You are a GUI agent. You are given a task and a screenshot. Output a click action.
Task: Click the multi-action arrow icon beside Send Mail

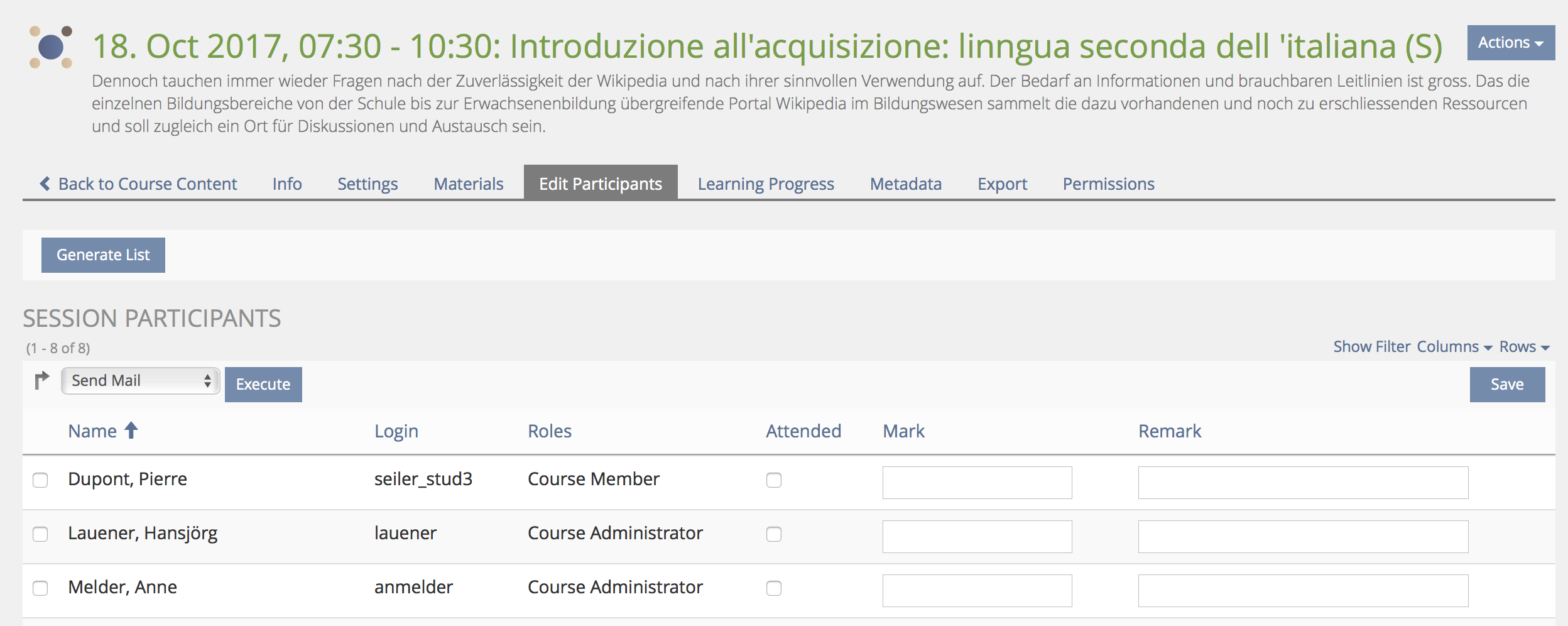tap(41, 380)
